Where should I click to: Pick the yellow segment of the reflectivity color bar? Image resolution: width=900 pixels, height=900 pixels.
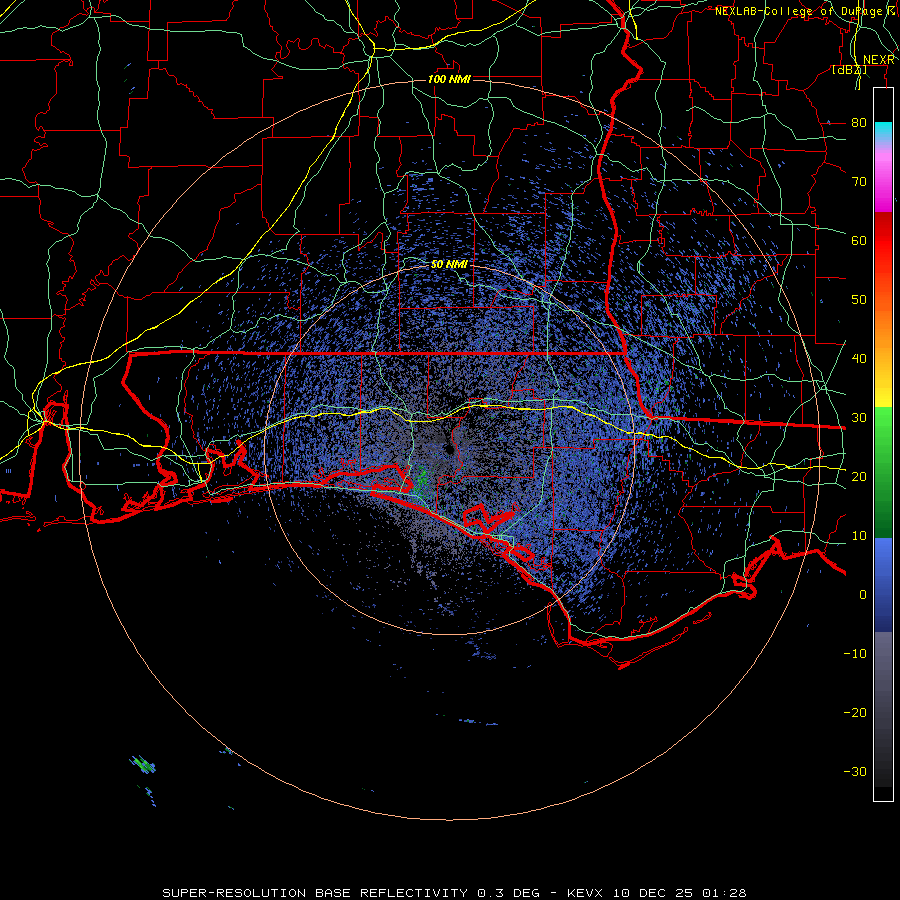[x=883, y=389]
